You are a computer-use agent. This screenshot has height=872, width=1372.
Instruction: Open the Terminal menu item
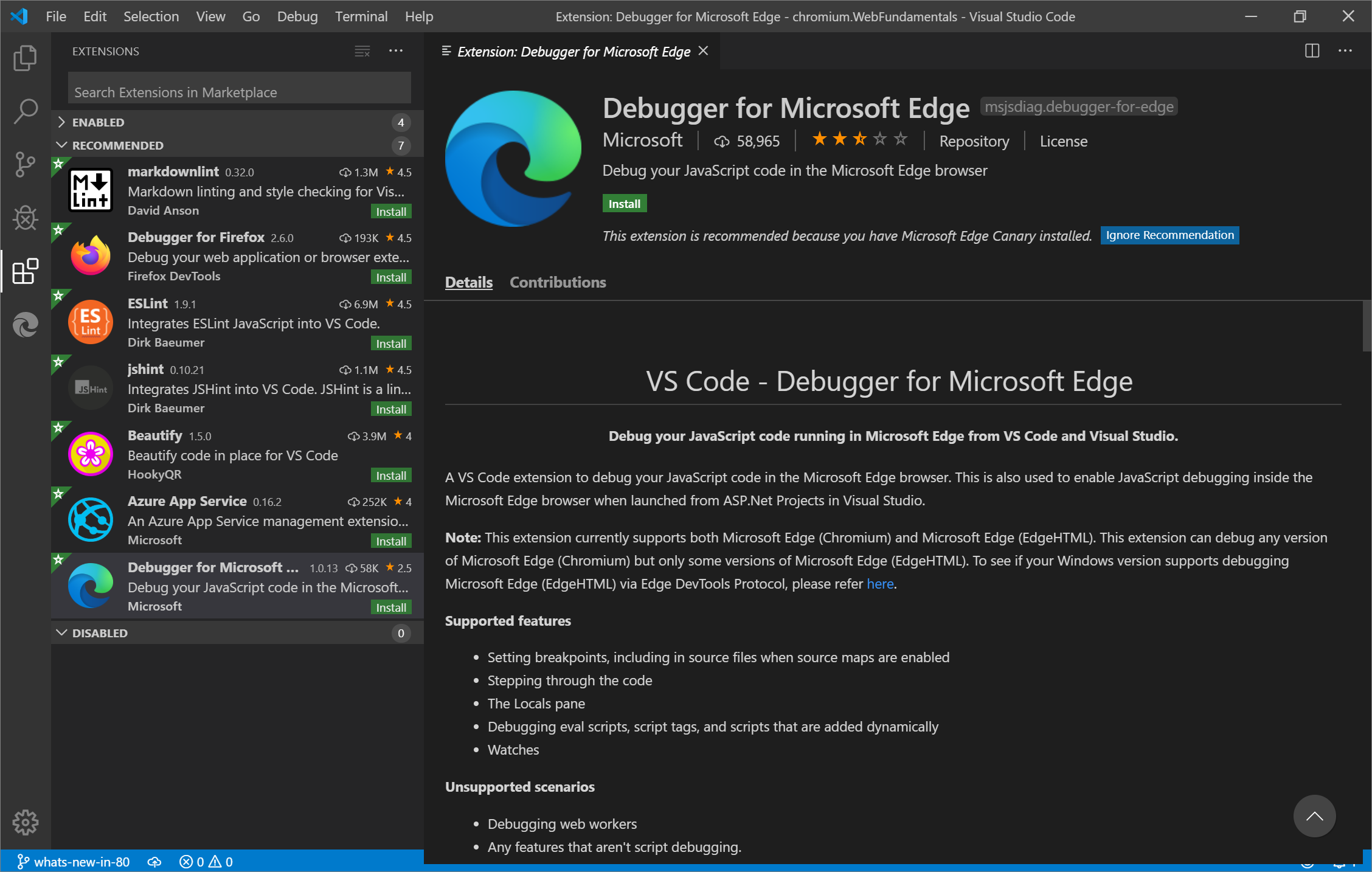pos(360,15)
